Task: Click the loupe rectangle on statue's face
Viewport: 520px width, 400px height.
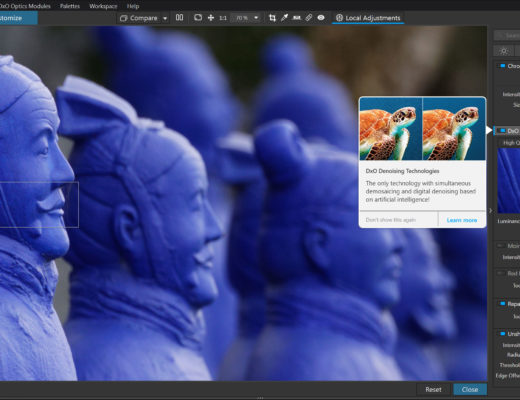Action: 39,205
